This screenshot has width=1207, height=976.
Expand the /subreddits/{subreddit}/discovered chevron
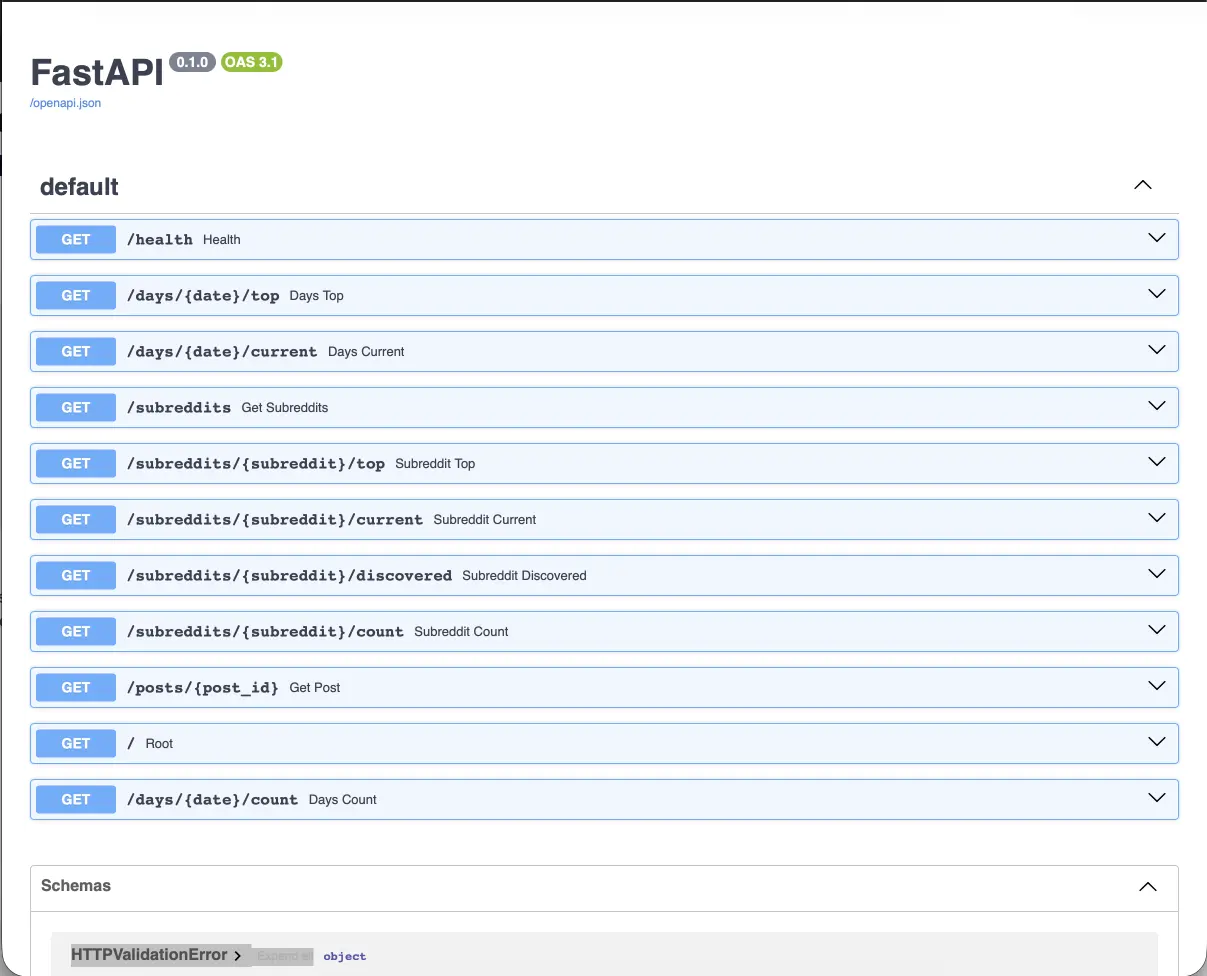1157,574
